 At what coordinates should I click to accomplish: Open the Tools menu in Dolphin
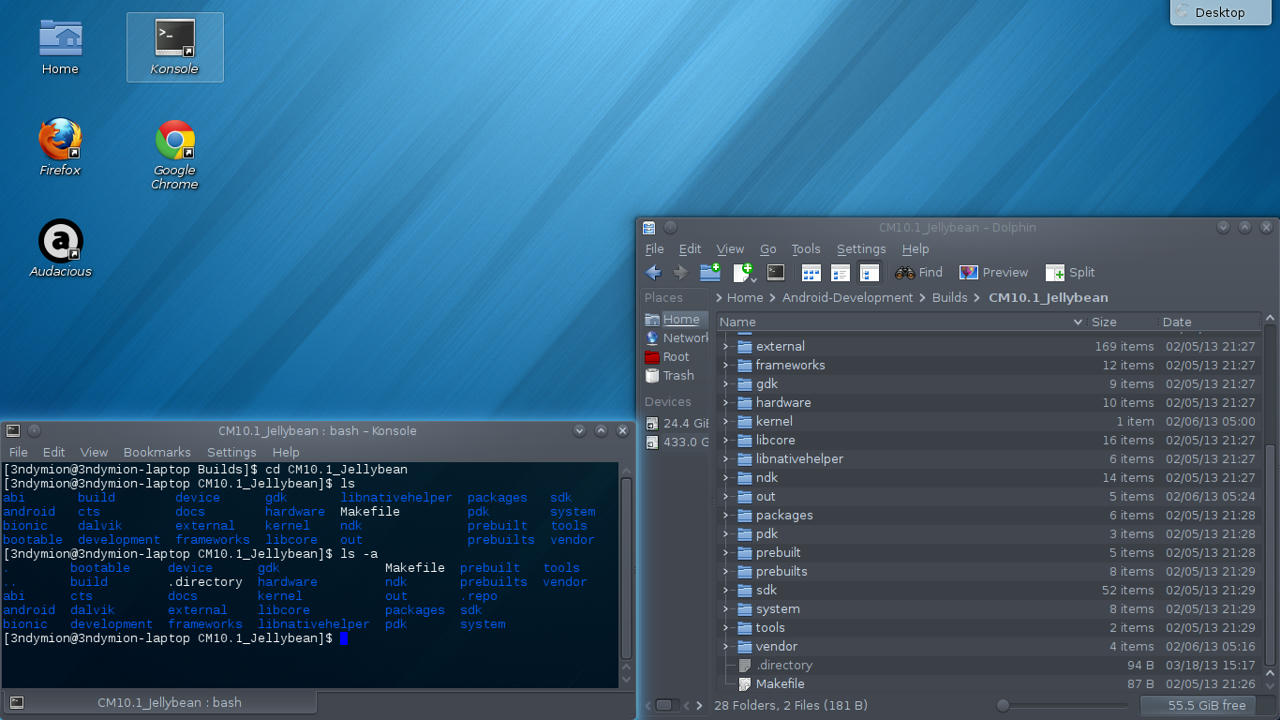(x=806, y=248)
